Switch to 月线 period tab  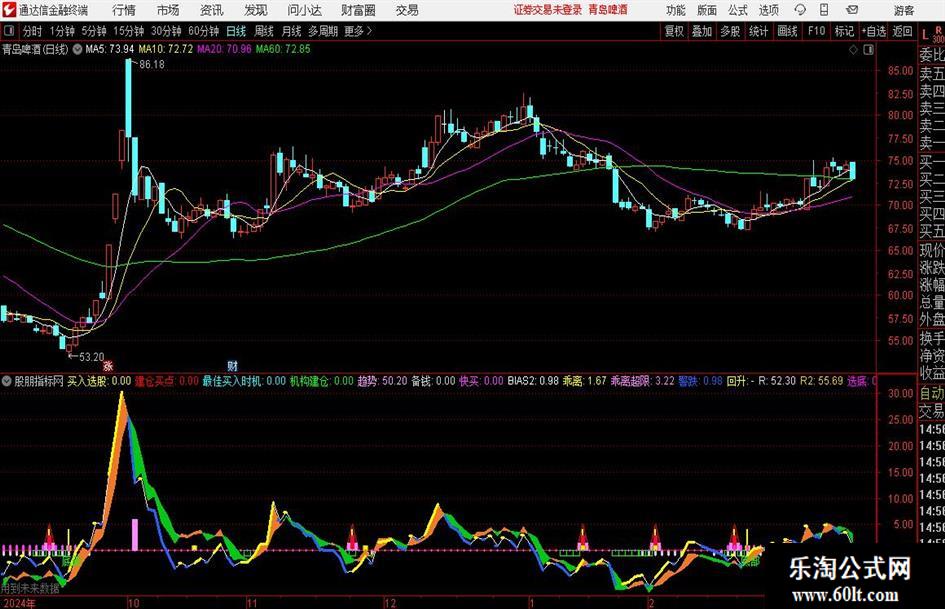(x=292, y=31)
